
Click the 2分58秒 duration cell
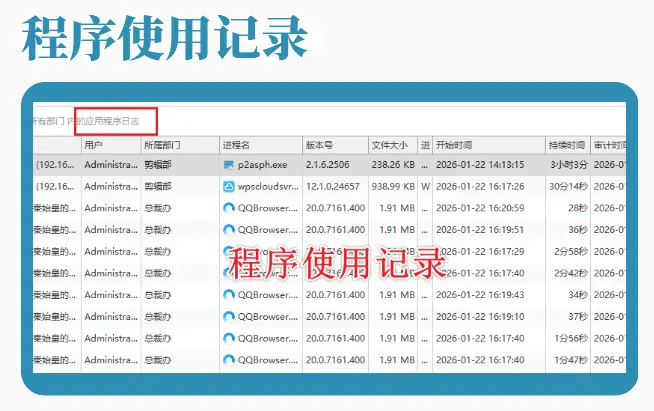point(571,251)
